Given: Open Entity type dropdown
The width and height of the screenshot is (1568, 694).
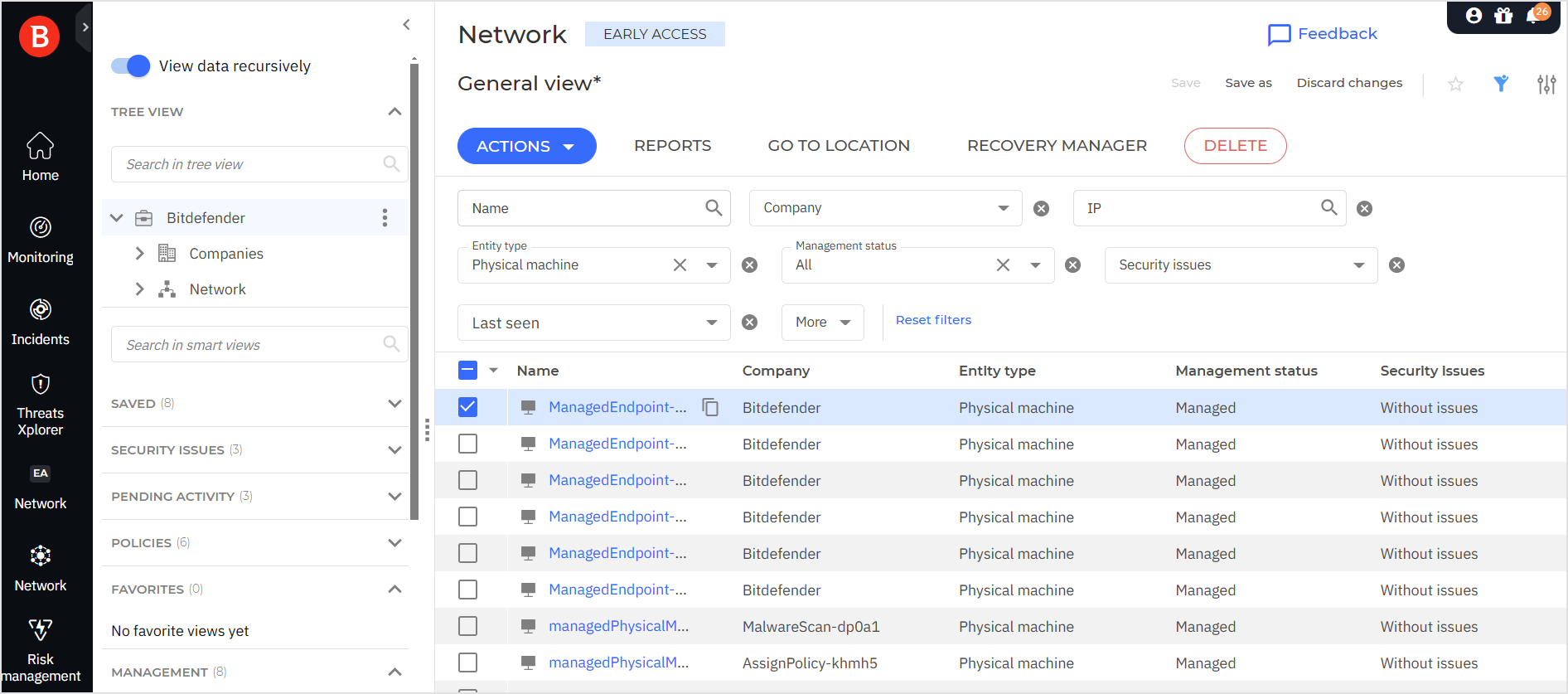Looking at the screenshot, I should 712,264.
